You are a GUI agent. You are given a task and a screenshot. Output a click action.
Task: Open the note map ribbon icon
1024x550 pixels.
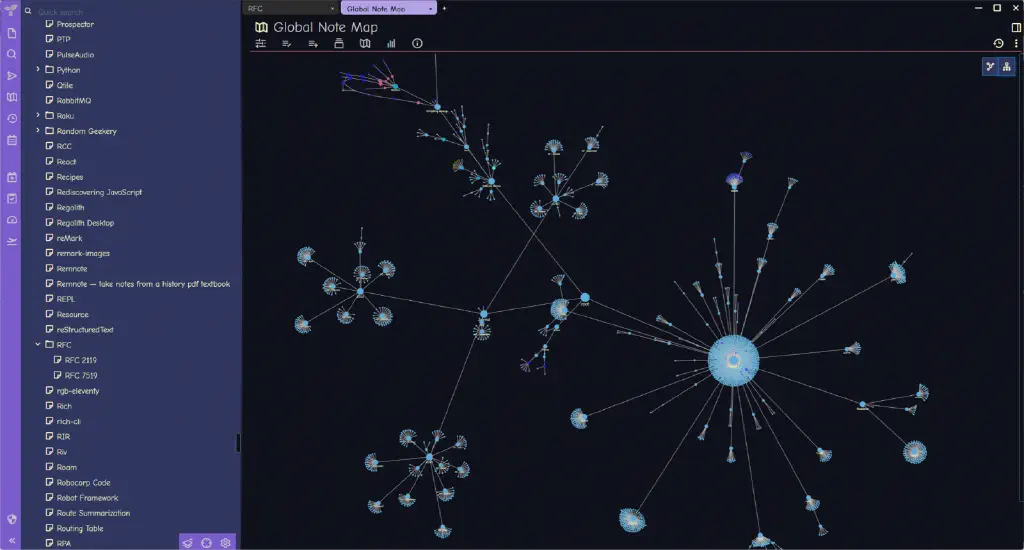click(x=365, y=44)
